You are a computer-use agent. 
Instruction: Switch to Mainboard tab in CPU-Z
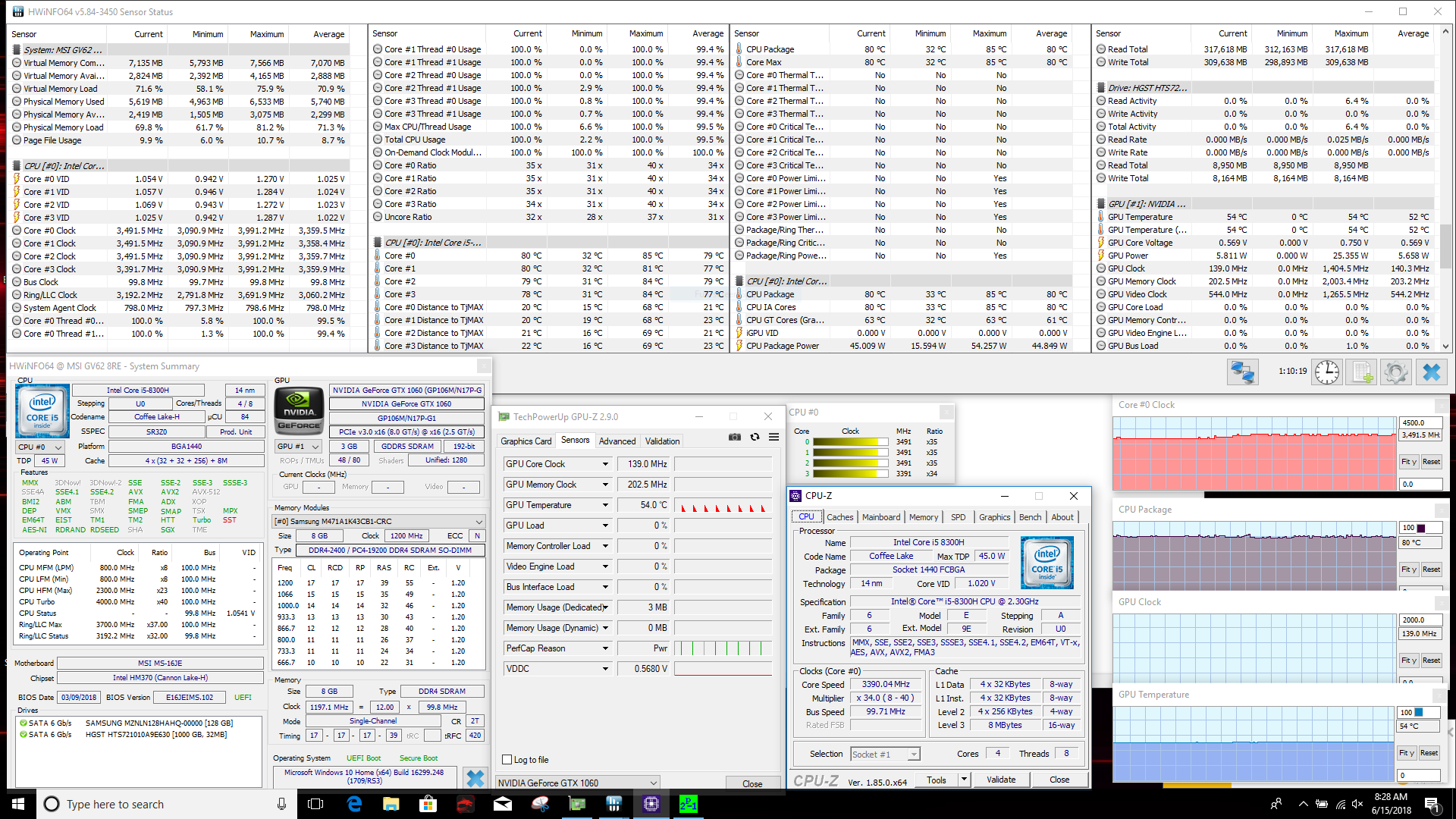coord(881,517)
